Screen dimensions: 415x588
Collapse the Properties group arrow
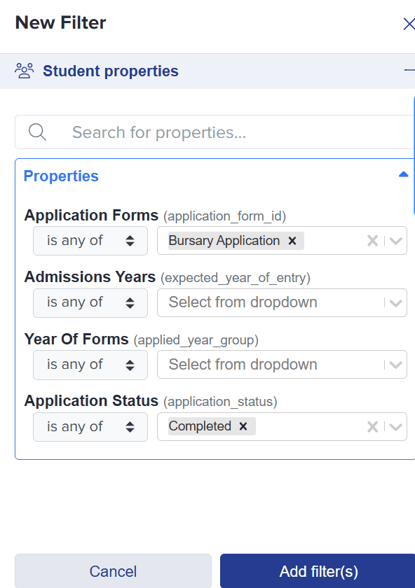[x=403, y=174]
